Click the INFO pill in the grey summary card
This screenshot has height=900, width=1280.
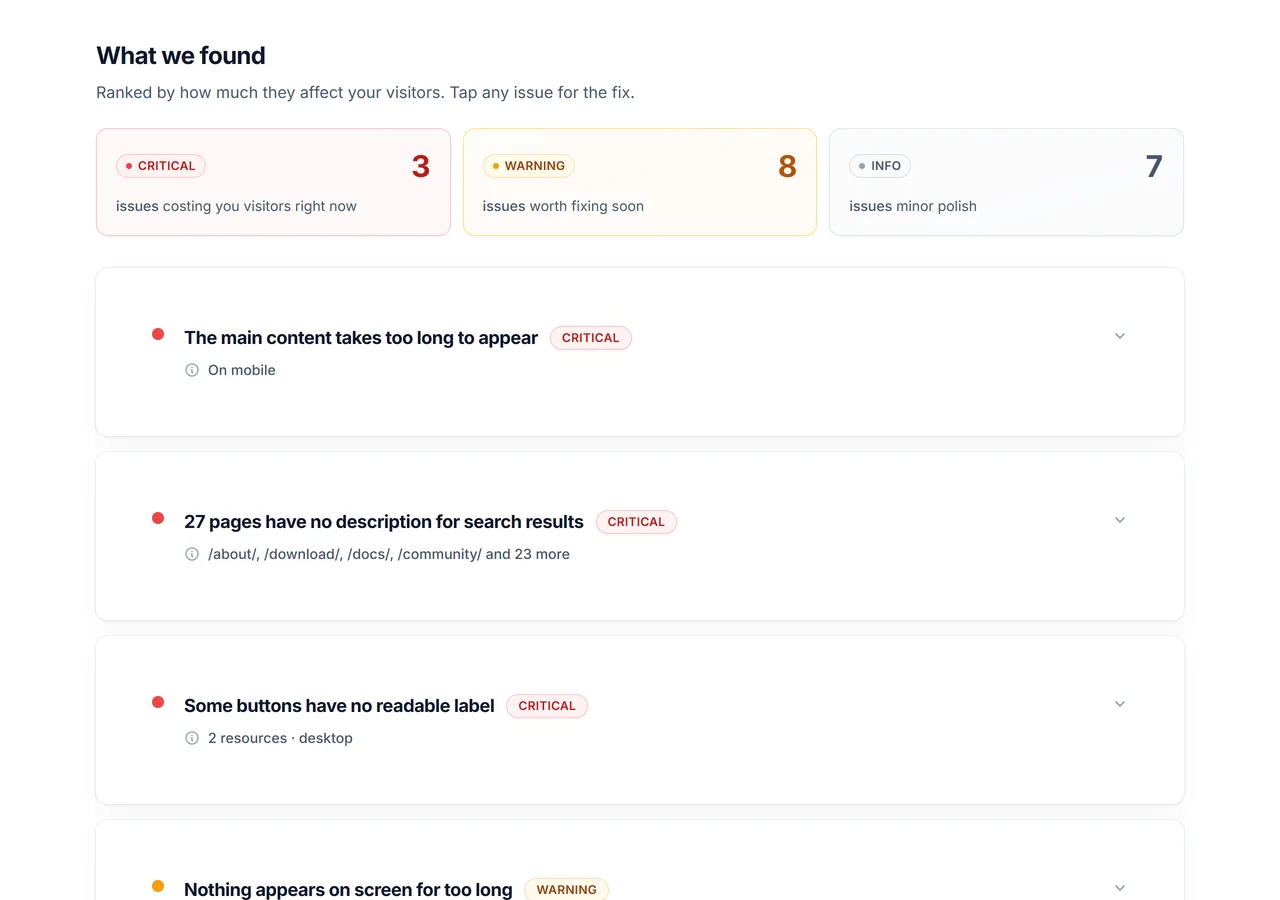point(880,166)
